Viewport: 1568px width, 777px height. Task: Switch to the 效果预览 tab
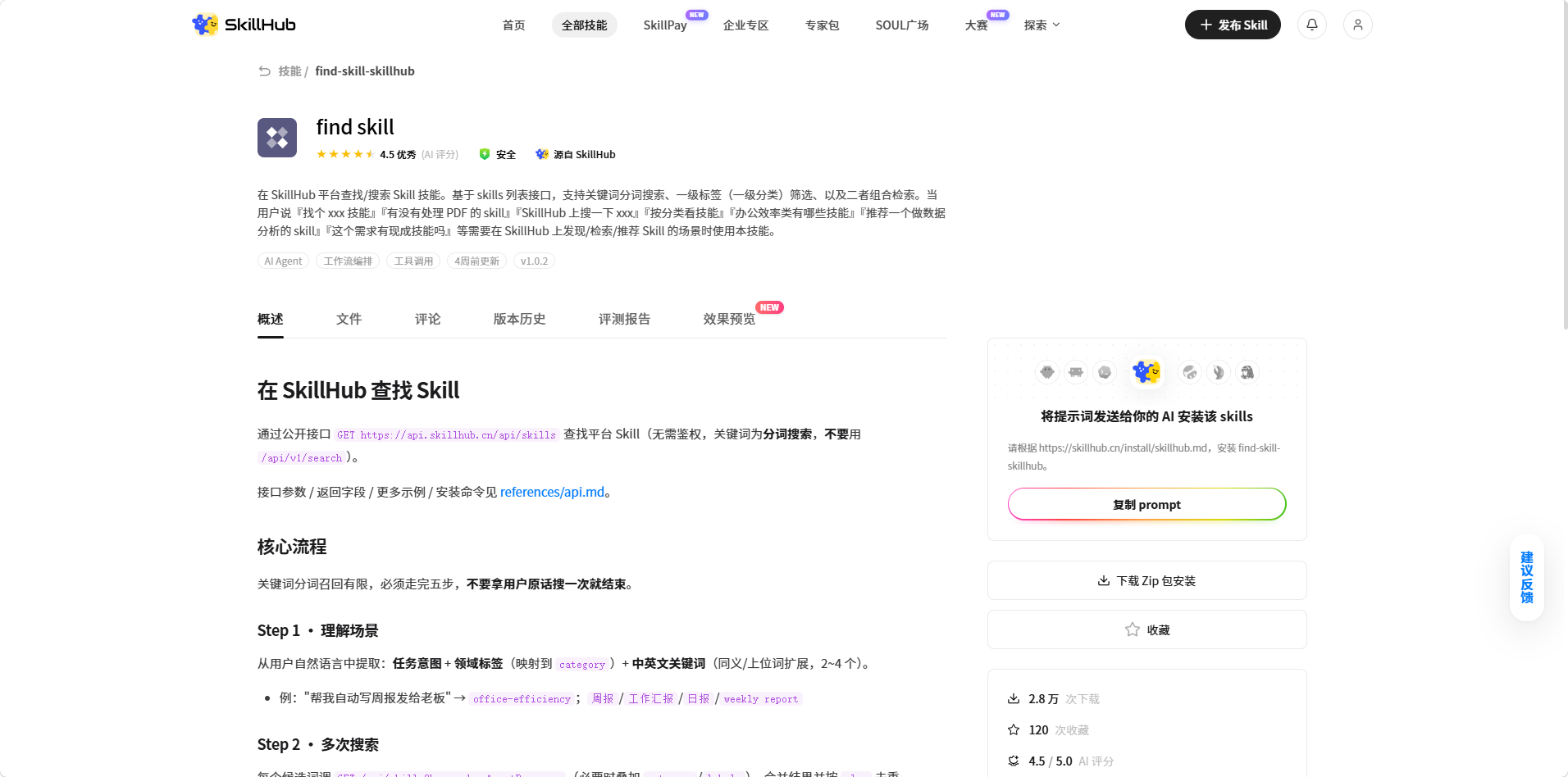click(x=730, y=319)
